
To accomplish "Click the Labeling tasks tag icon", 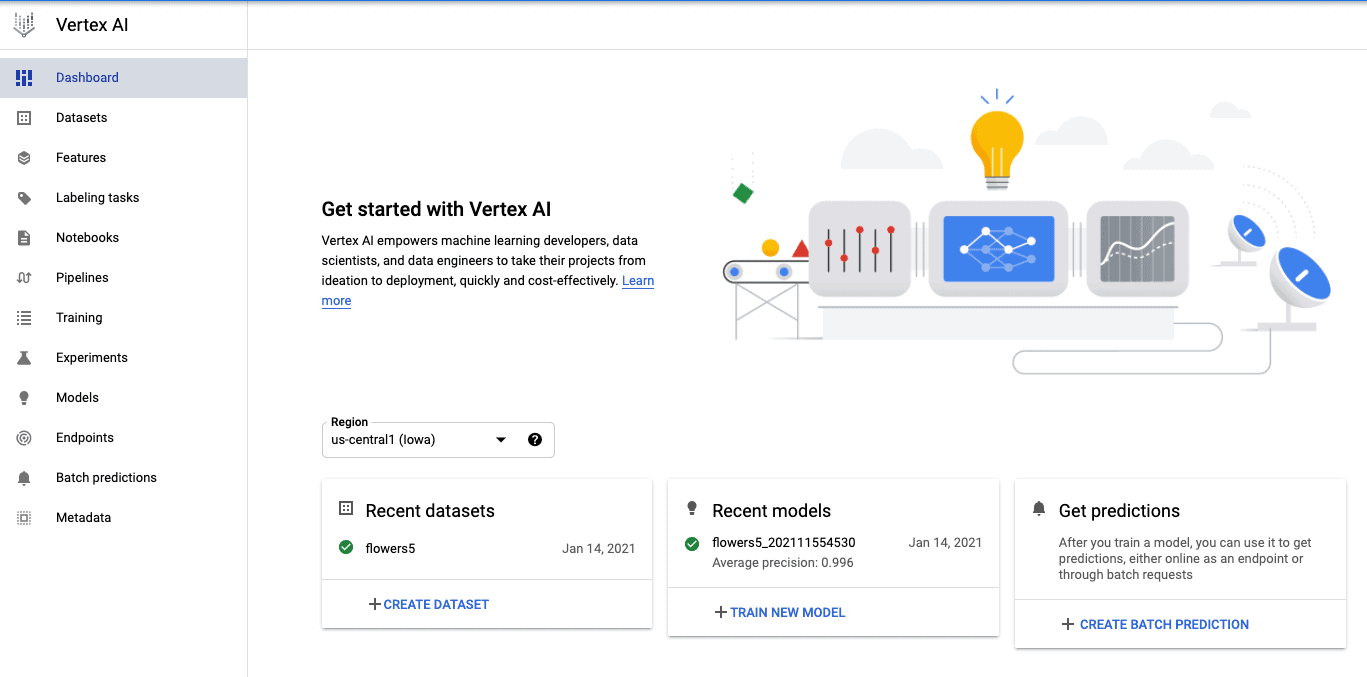I will point(24,198).
